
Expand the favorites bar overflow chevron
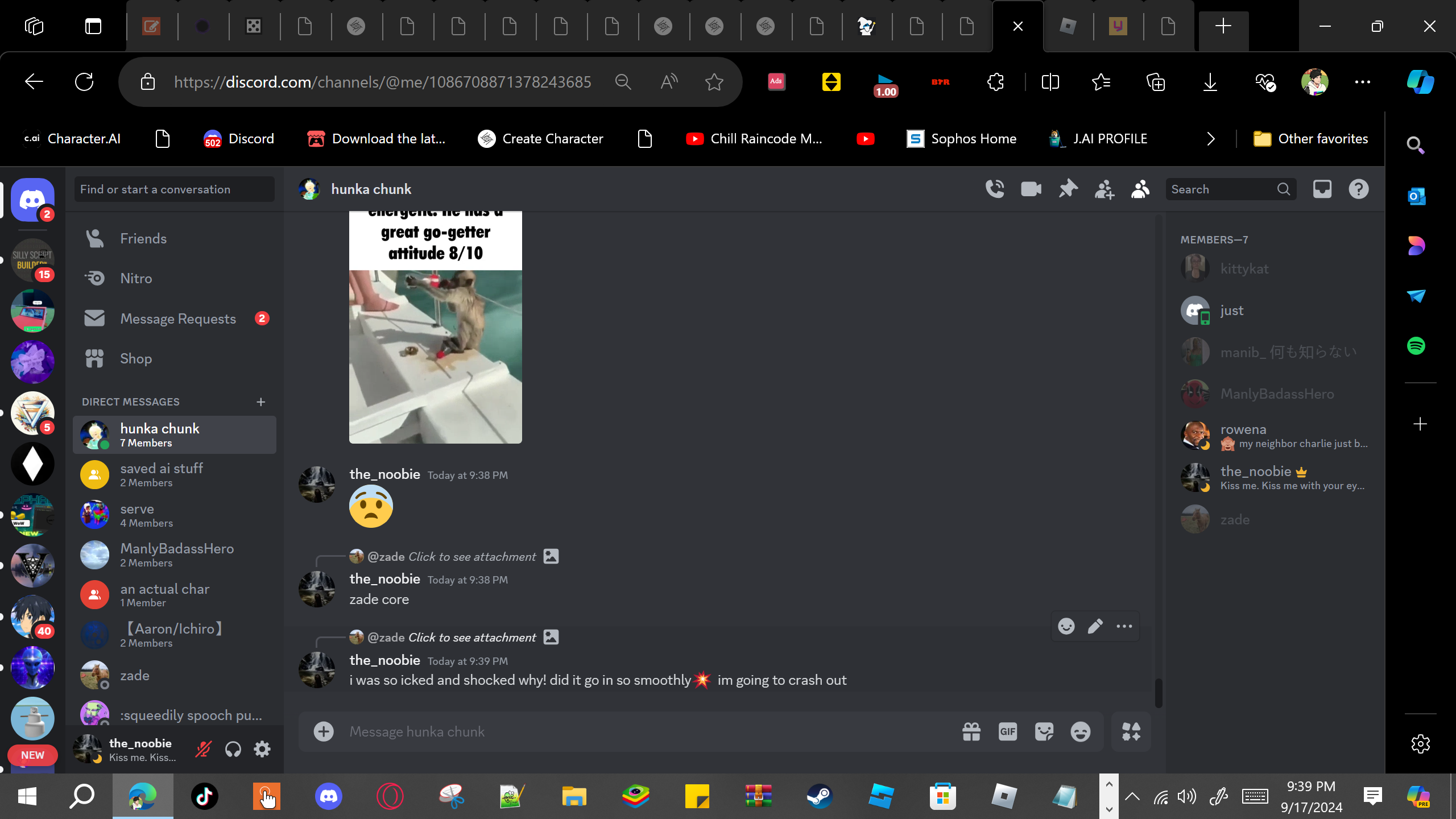tap(1211, 139)
